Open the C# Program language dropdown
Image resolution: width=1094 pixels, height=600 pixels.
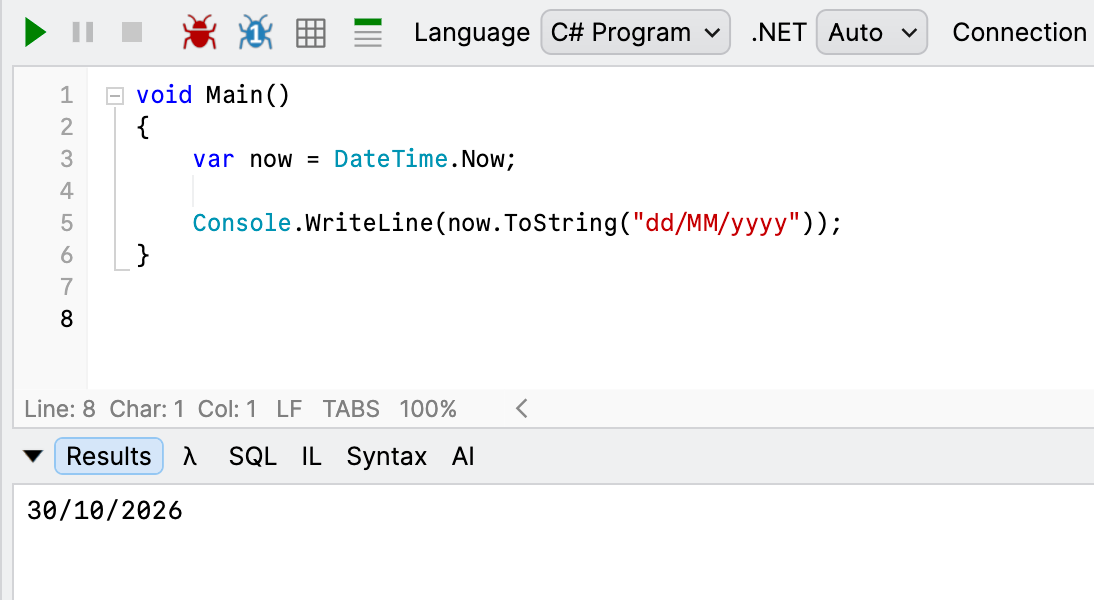pyautogui.click(x=636, y=32)
